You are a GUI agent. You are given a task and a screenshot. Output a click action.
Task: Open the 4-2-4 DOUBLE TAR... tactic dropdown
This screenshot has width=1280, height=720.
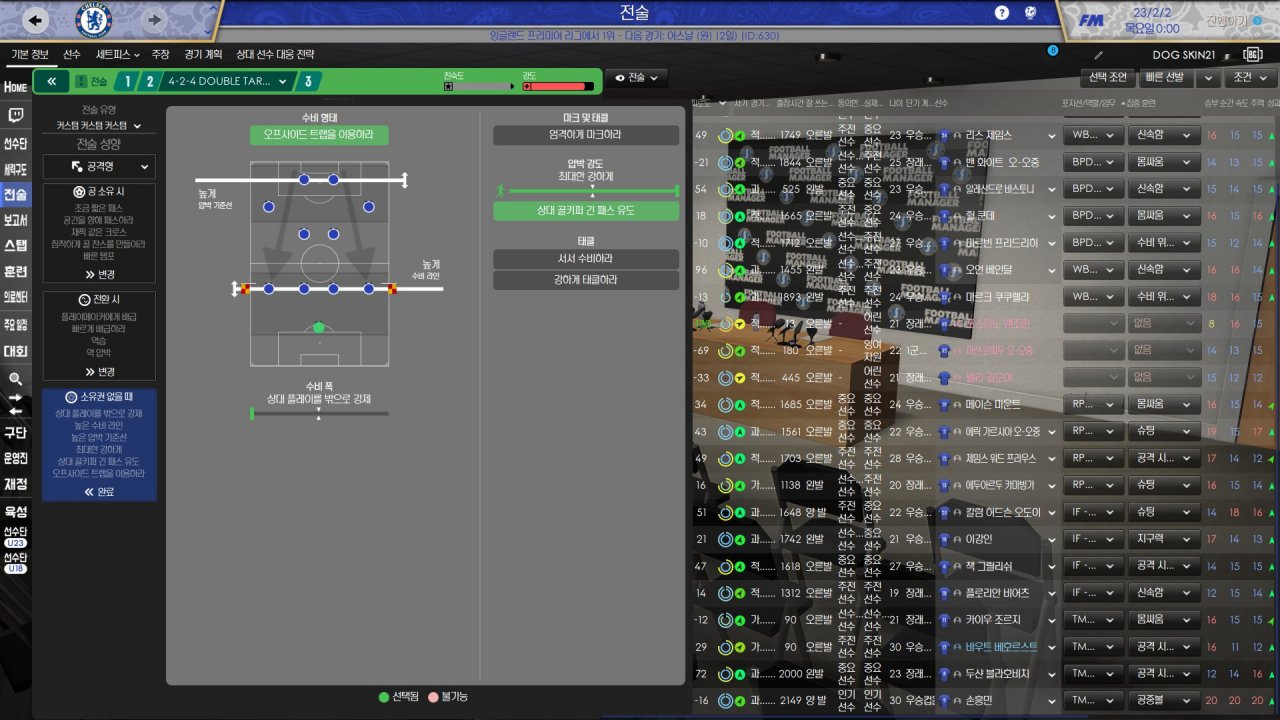coord(229,81)
